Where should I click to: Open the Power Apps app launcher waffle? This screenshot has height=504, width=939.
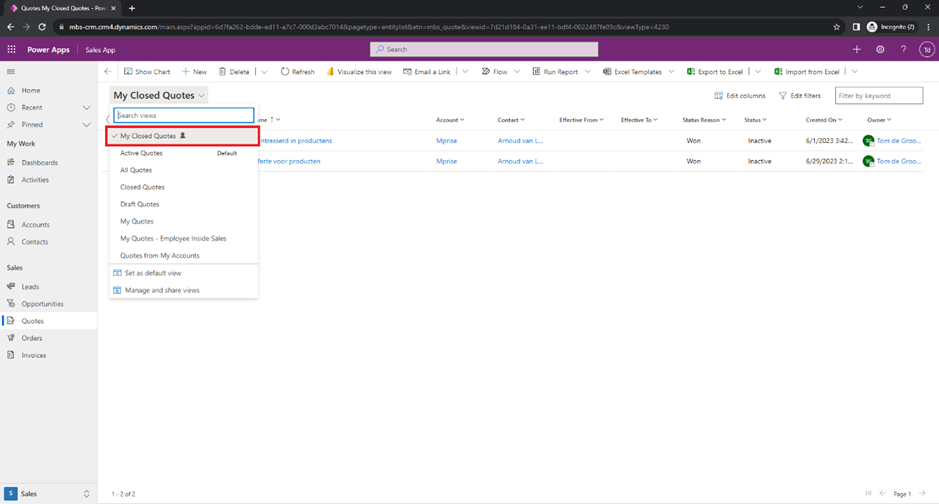click(x=11, y=50)
